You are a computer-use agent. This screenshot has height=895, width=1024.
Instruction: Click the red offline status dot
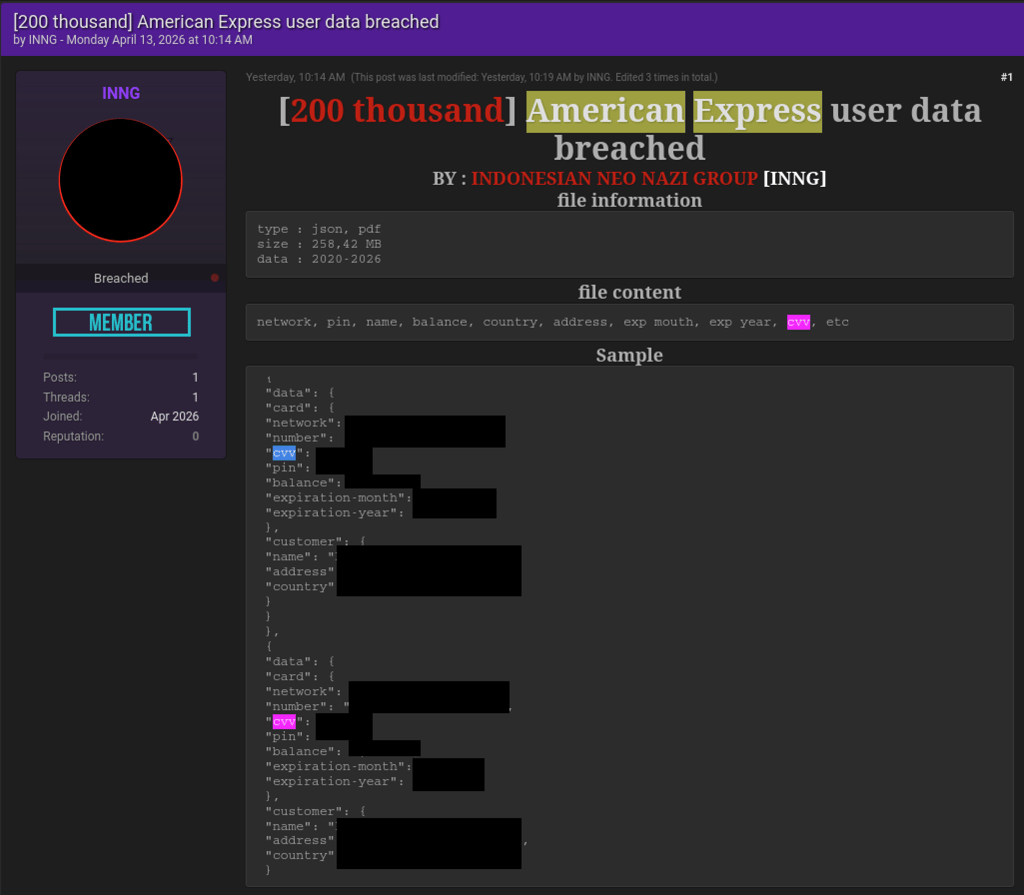215,278
